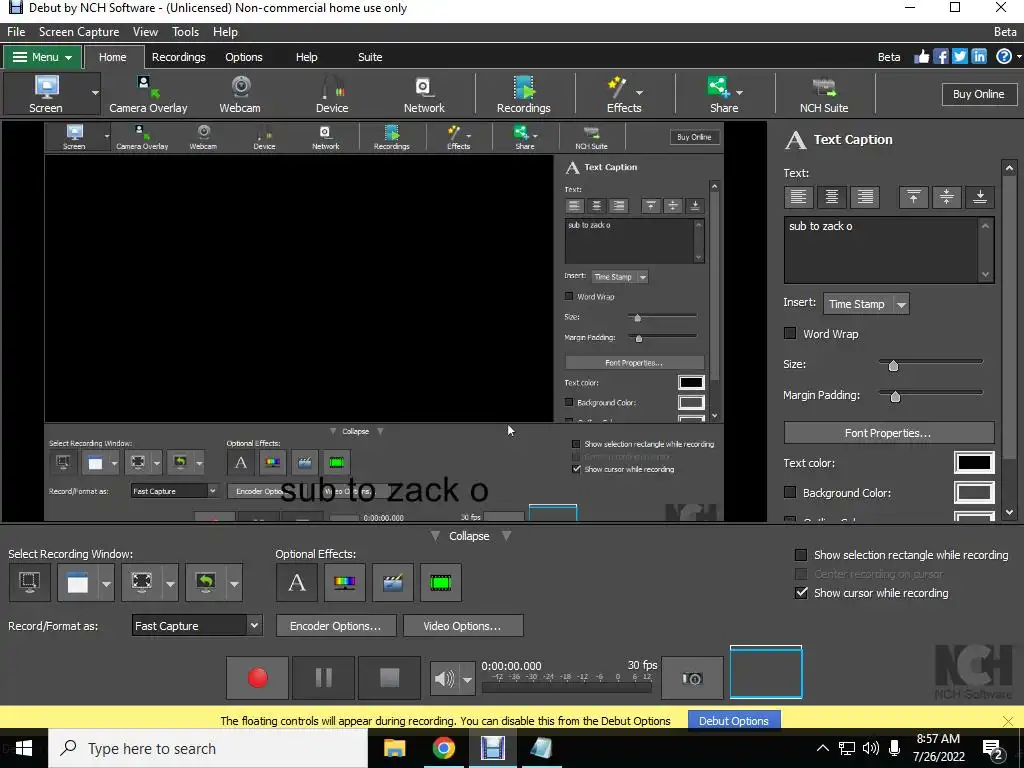Switch to the Recordings tab
Screen dimensions: 1024x768
[178, 57]
